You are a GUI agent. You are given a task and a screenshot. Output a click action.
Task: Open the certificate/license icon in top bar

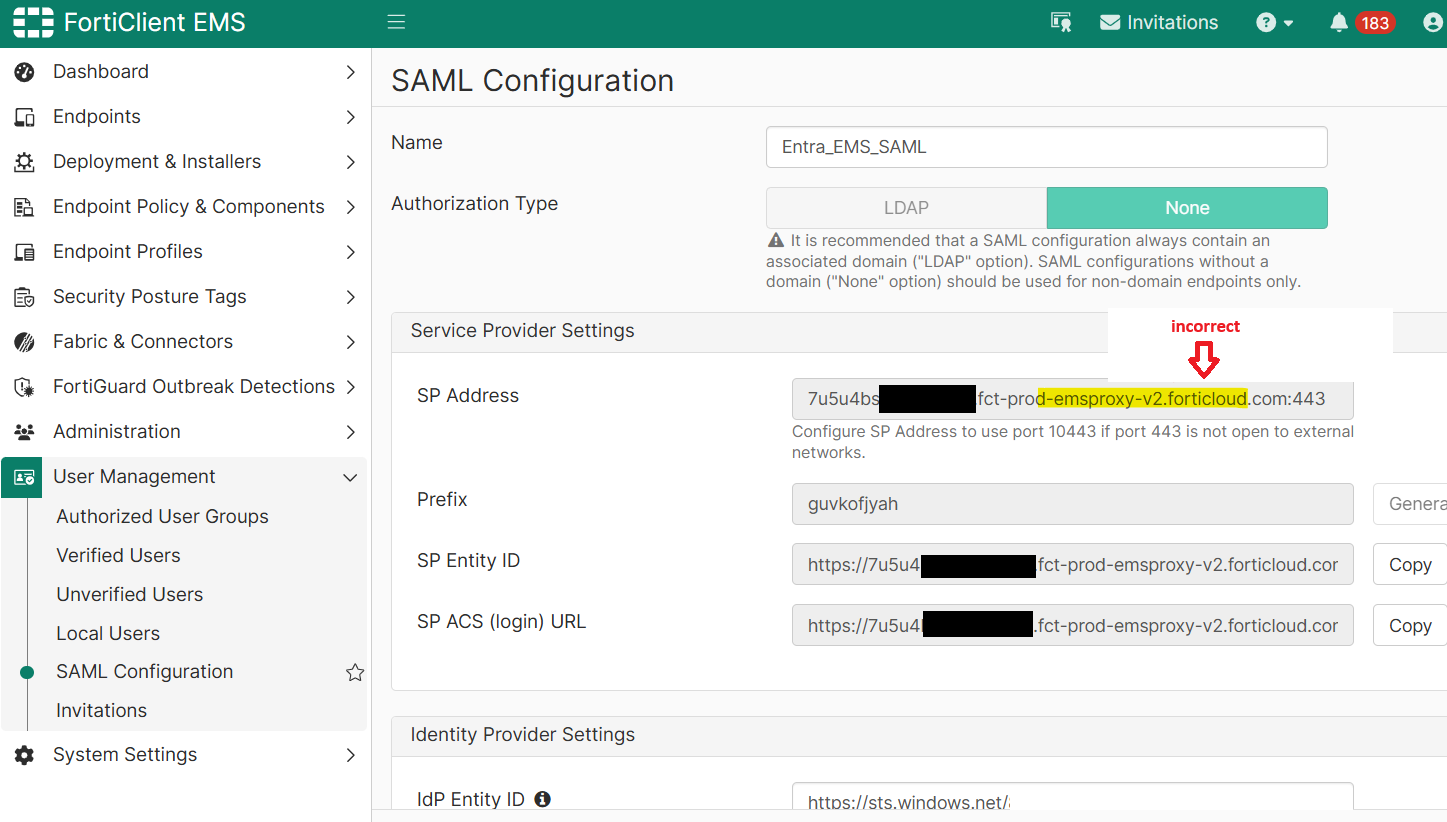click(x=1061, y=22)
